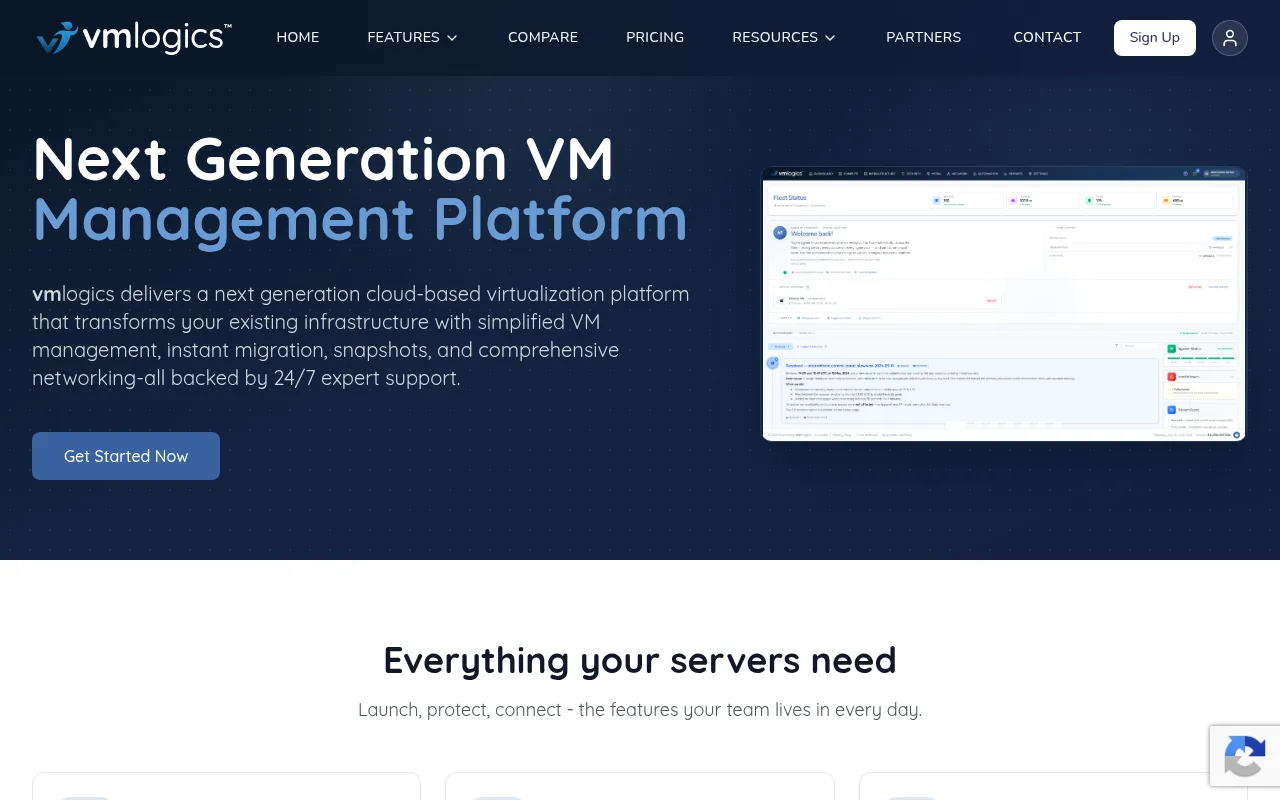Click Get Started Now
This screenshot has height=800, width=1280.
[x=126, y=456]
